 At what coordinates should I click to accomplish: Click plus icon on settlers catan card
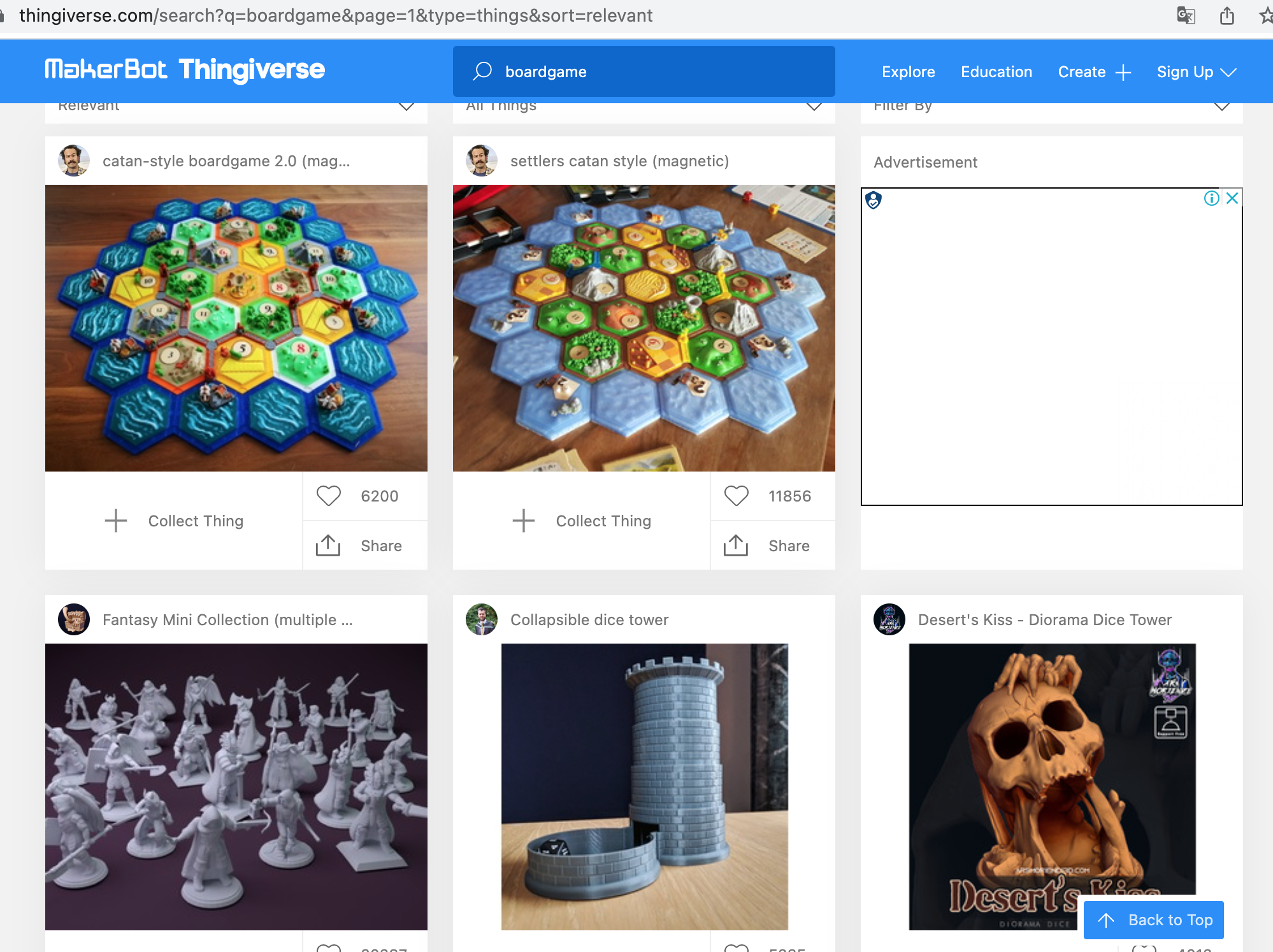point(524,521)
